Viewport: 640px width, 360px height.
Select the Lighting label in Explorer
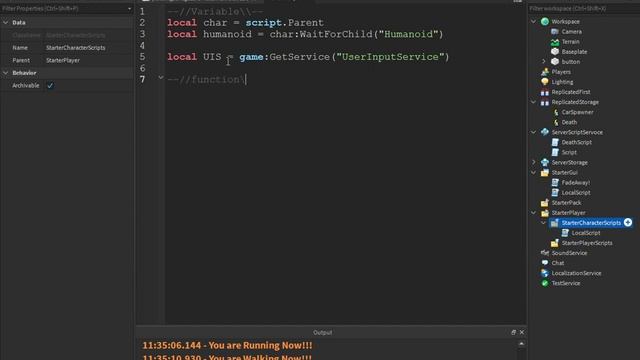562,82
